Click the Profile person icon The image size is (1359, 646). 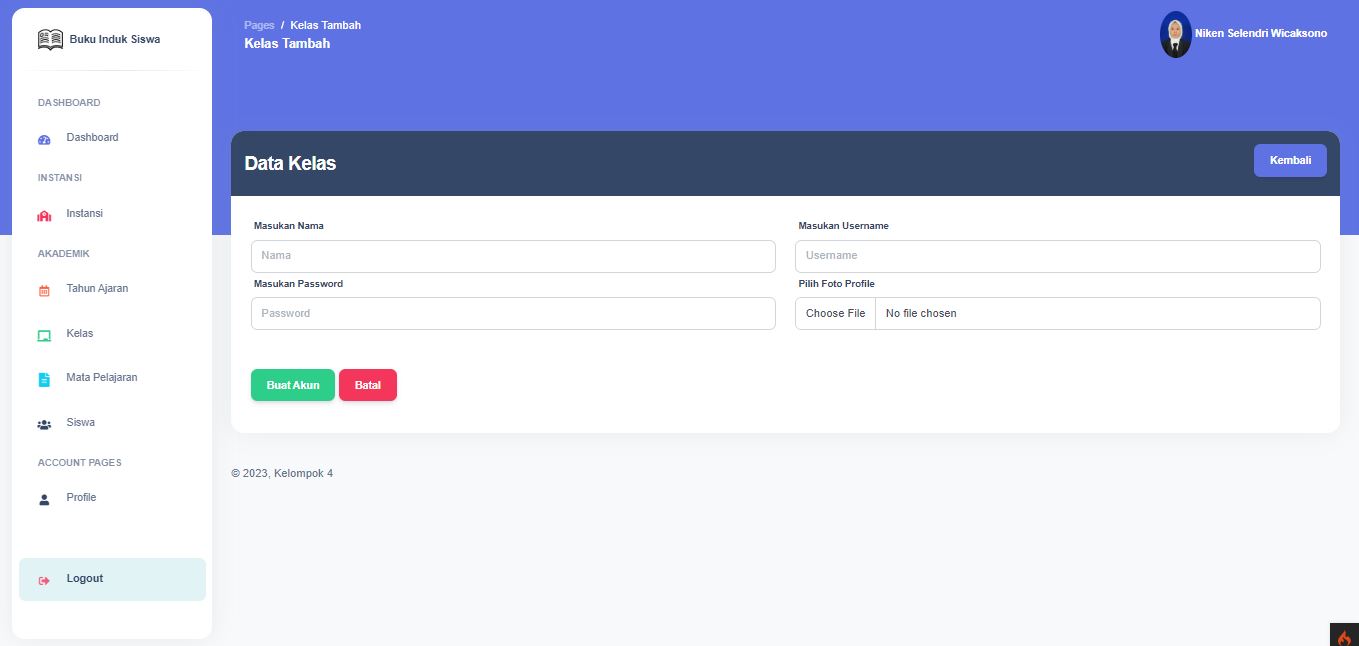(x=44, y=499)
